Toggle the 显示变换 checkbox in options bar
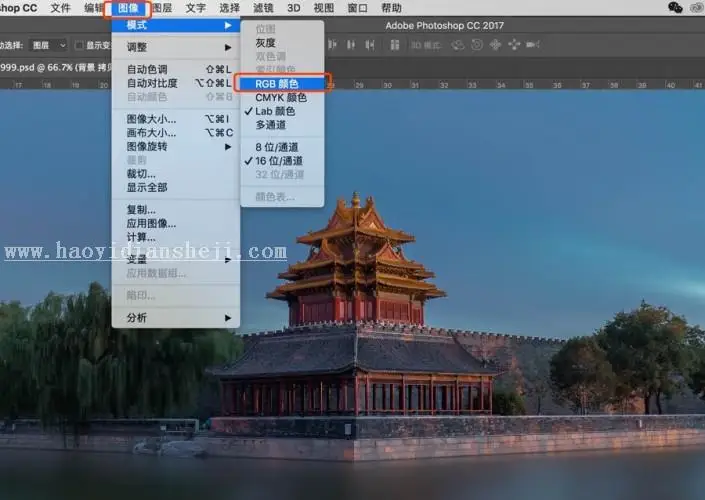705x500 pixels. tap(79, 45)
